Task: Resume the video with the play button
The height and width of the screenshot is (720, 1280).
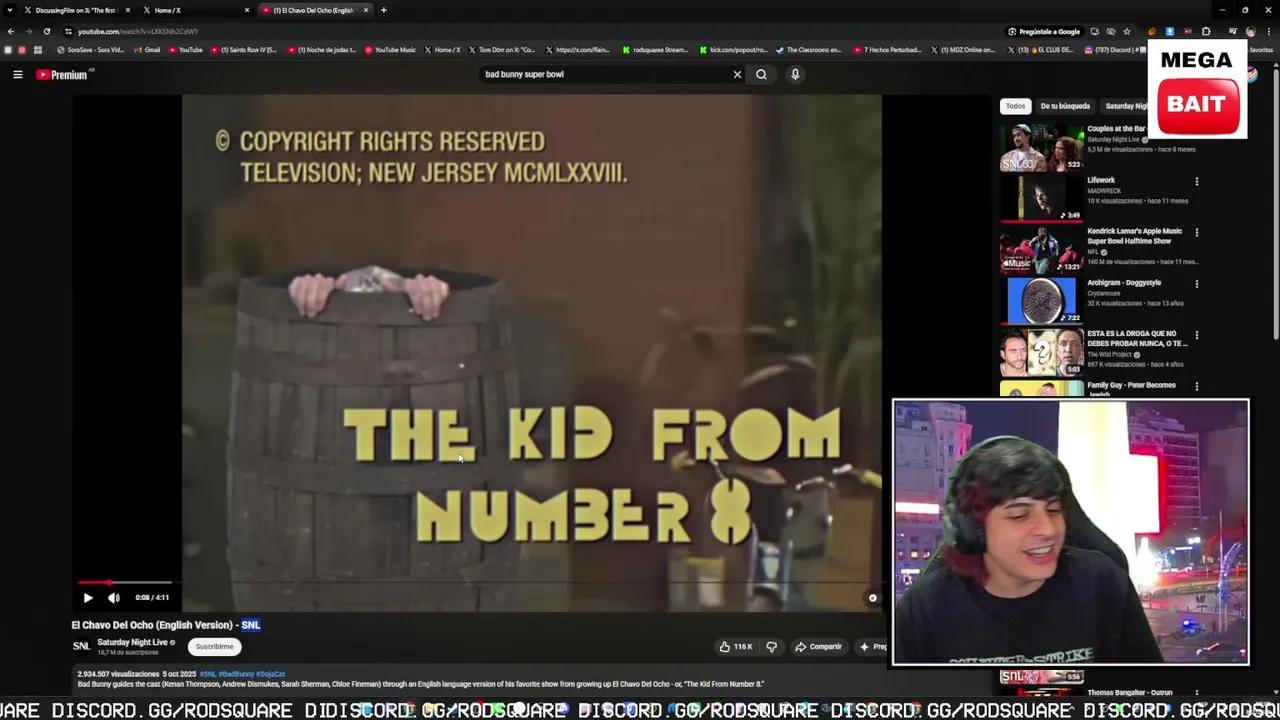Action: coord(88,598)
